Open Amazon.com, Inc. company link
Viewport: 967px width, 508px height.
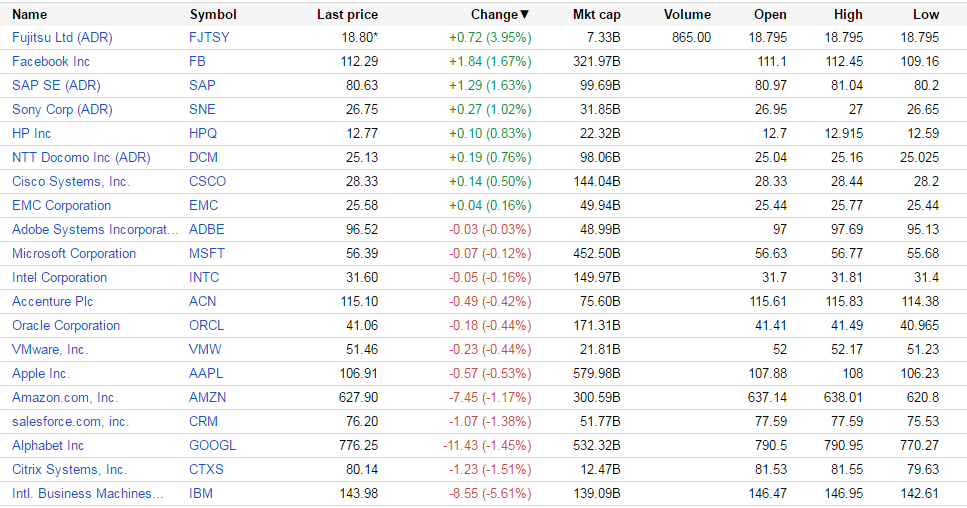[65, 397]
